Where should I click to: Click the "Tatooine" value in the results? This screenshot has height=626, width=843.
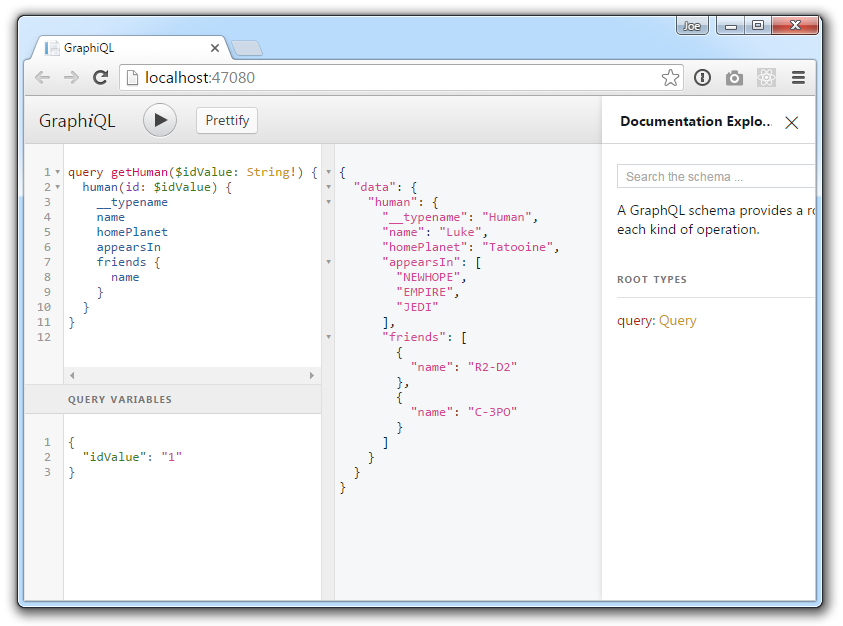point(518,247)
